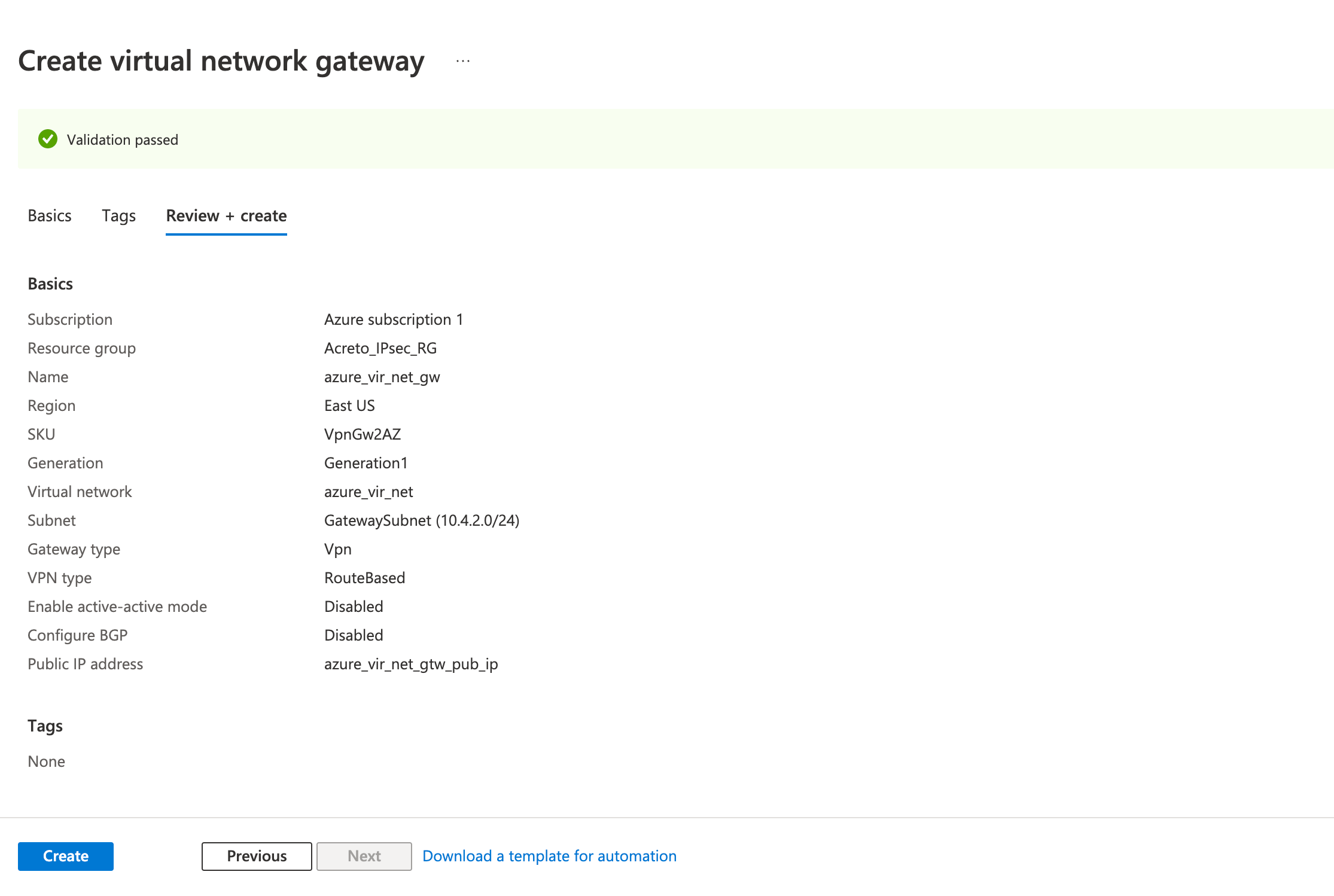Click the SKU field label

(x=41, y=434)
